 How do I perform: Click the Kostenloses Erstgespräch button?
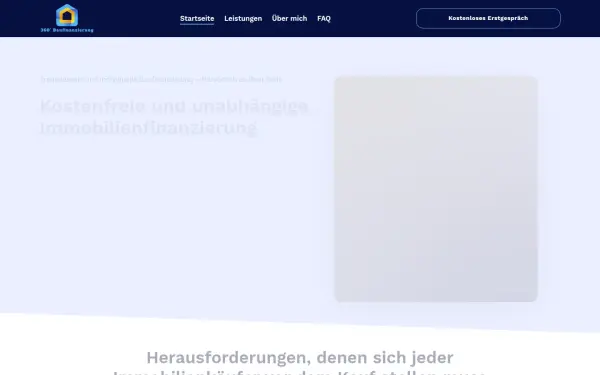click(x=488, y=18)
